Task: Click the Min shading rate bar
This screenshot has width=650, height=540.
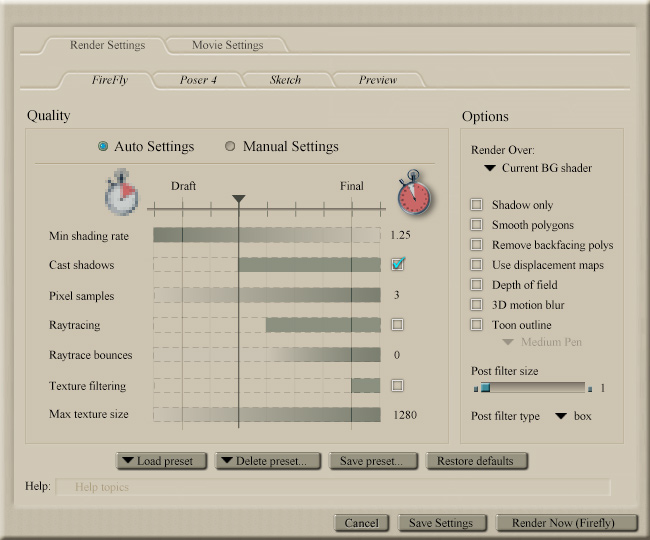Action: (x=267, y=235)
